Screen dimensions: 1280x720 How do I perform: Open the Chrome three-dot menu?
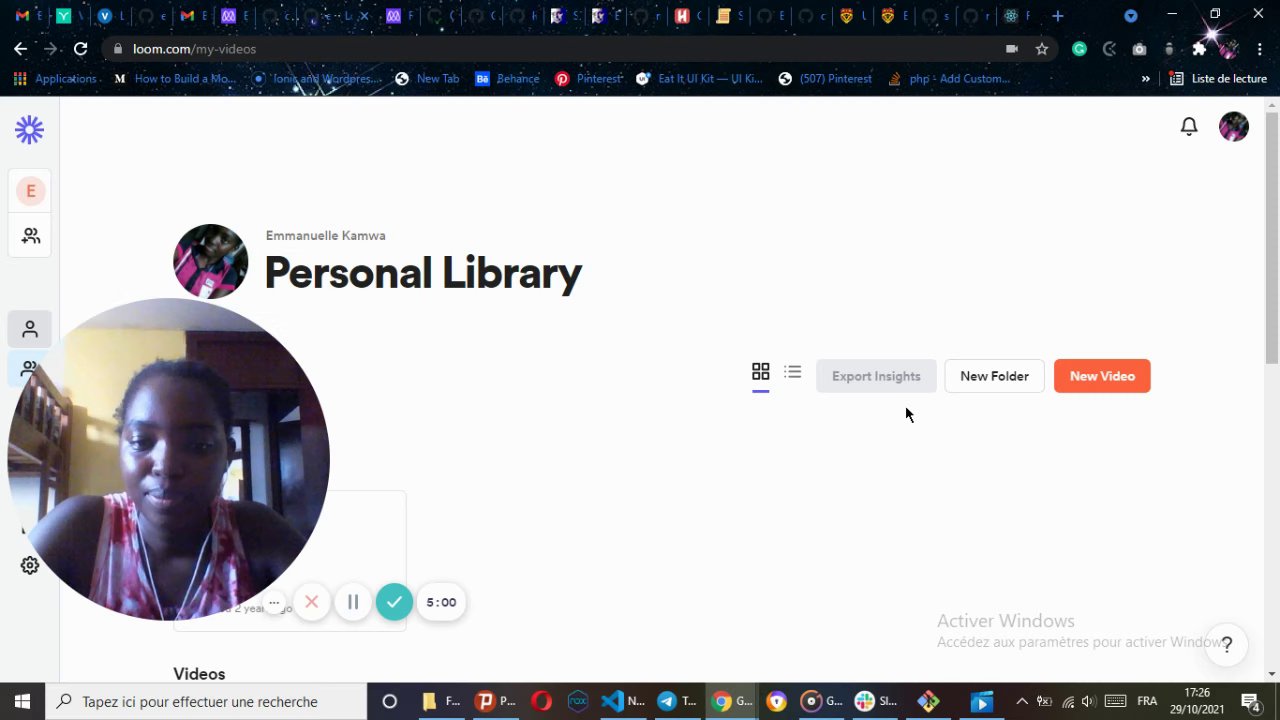pyautogui.click(x=1259, y=48)
